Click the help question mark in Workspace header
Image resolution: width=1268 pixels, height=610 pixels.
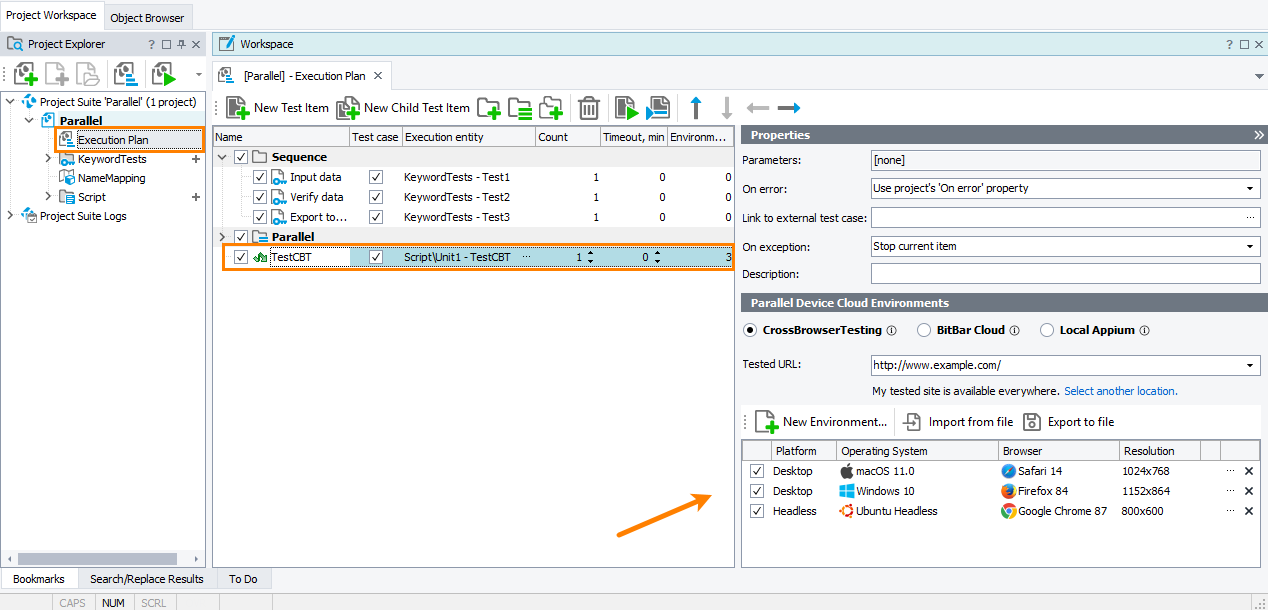(1230, 44)
